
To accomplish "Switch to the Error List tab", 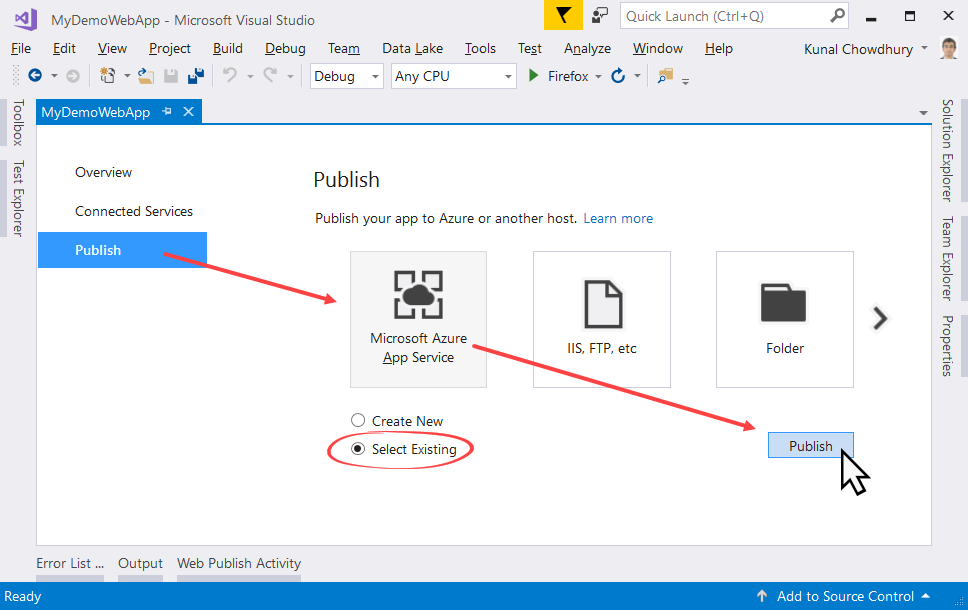I will click(x=70, y=563).
